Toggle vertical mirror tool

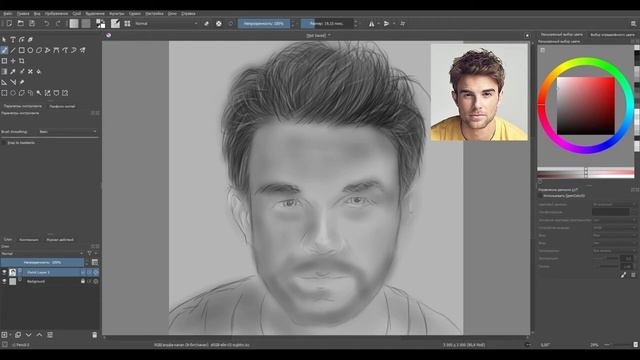[x=386, y=24]
